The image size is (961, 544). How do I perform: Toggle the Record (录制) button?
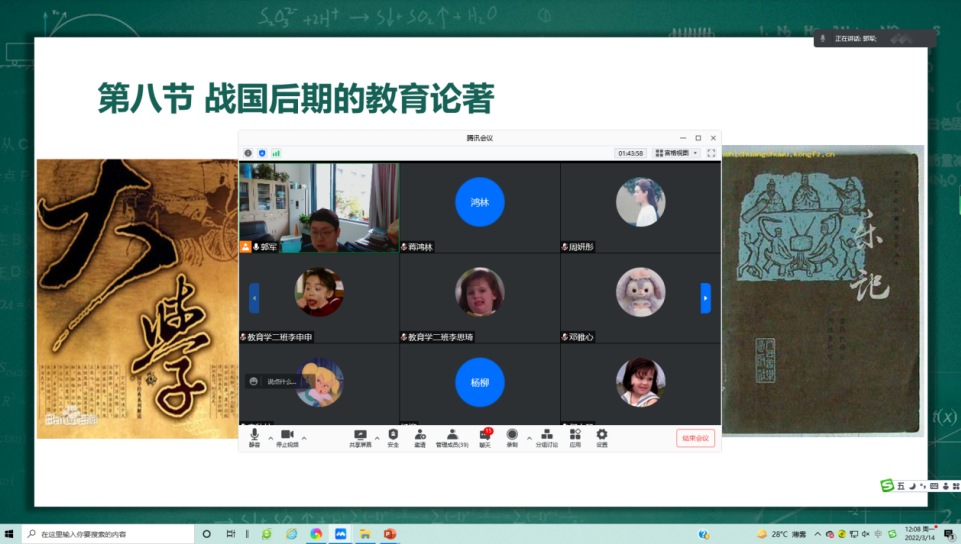point(512,436)
